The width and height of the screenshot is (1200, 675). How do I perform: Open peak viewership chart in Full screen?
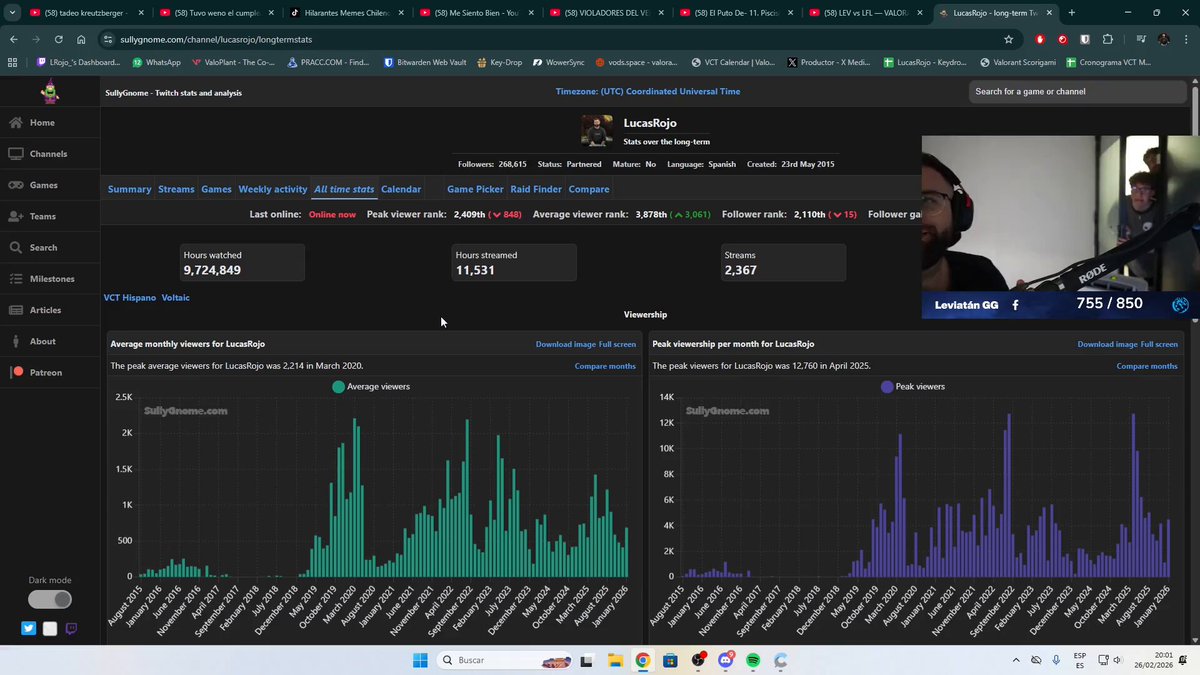coord(1159,344)
